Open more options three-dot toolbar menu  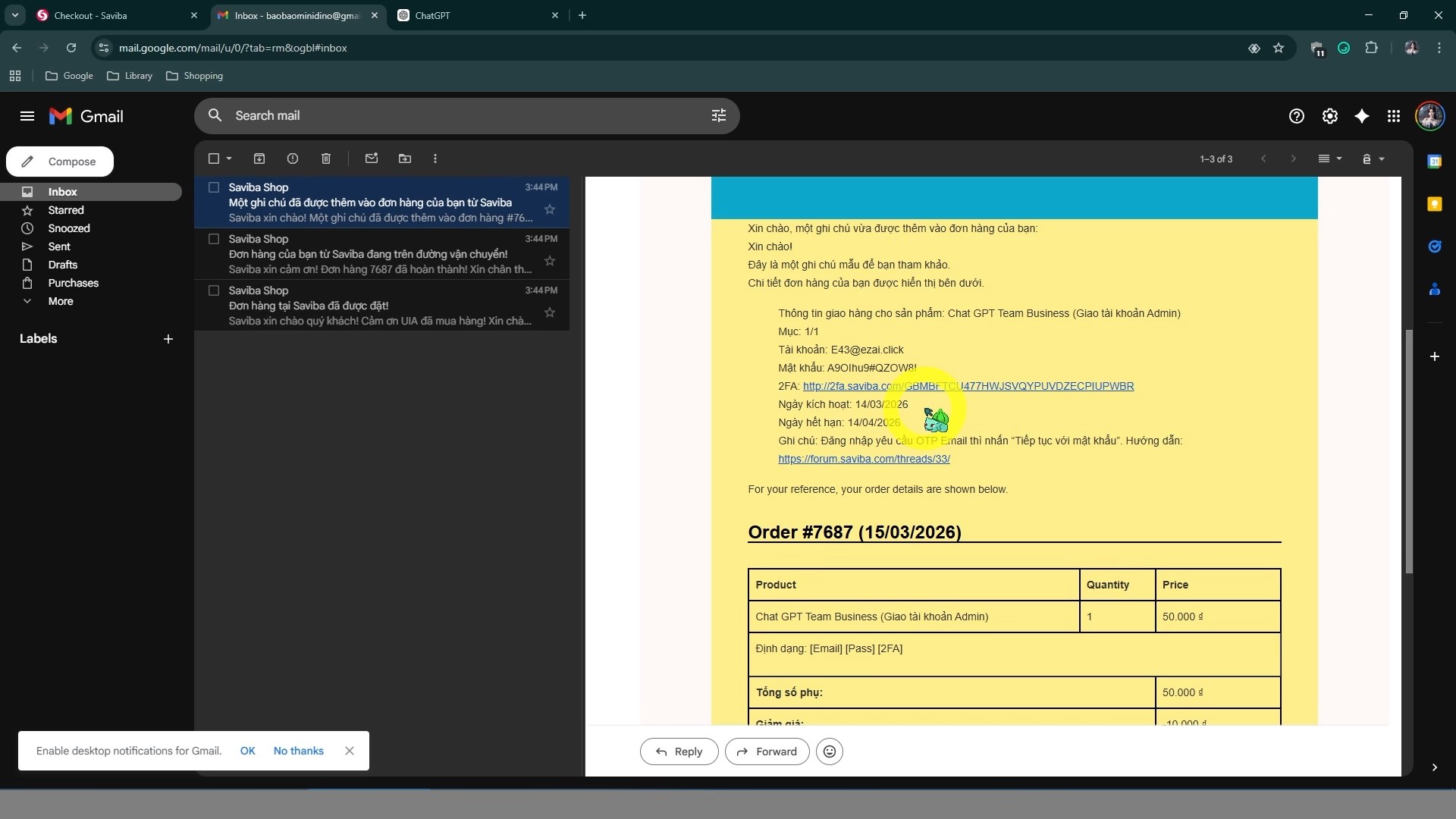[435, 158]
